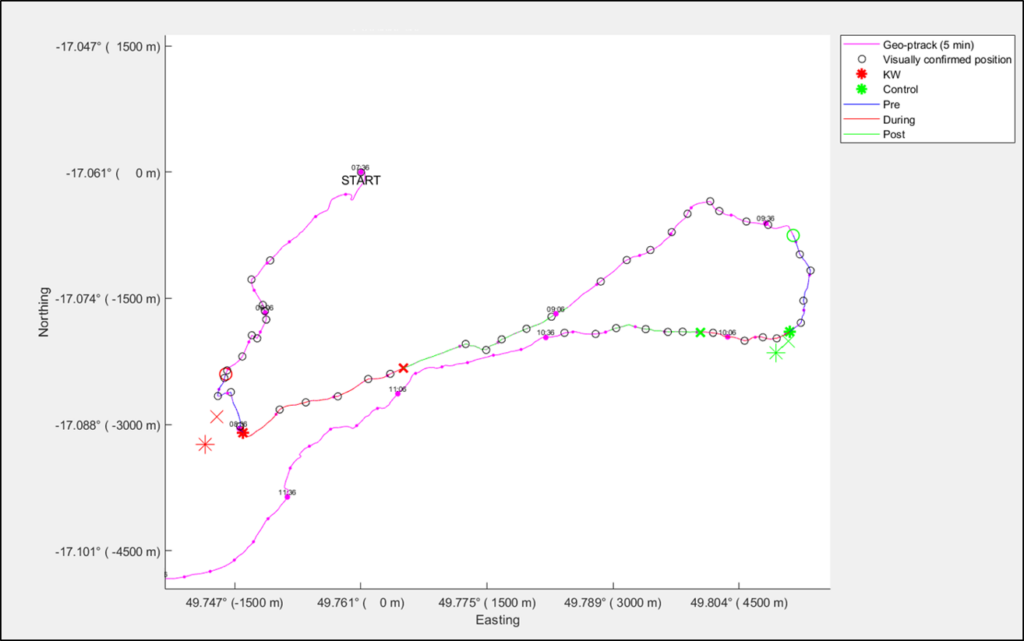Click the red During line sample in the legend
Image resolution: width=1024 pixels, height=641 pixels.
861,119
